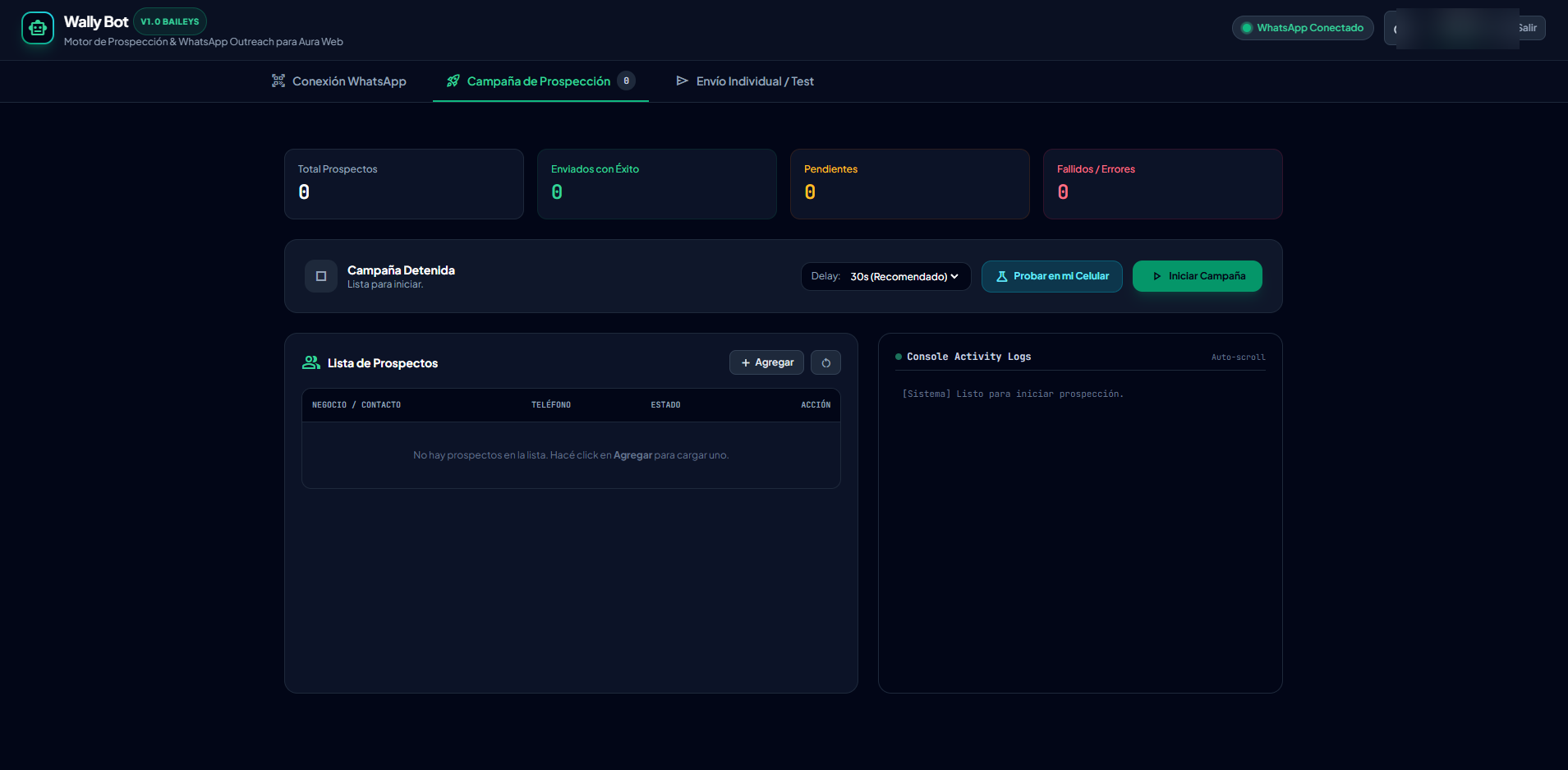Click the counter badge on Campaña de Prospección tab

point(627,81)
